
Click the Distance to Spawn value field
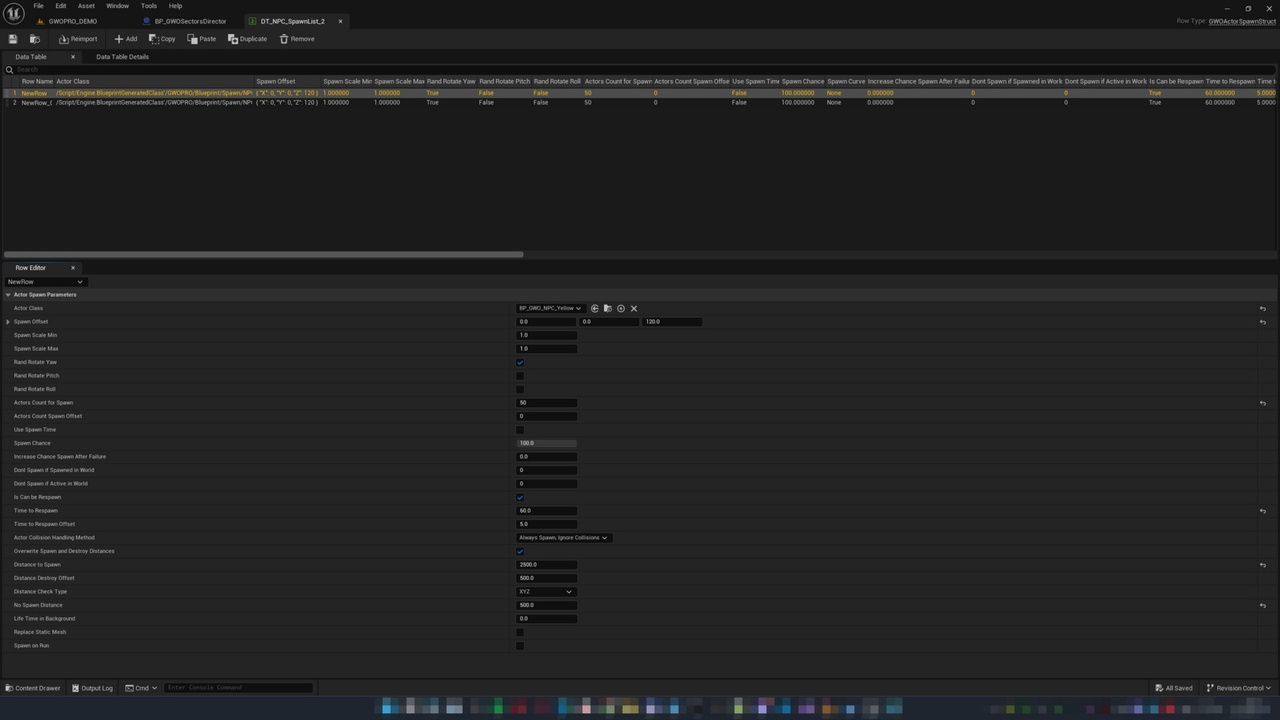pyautogui.click(x=546, y=565)
